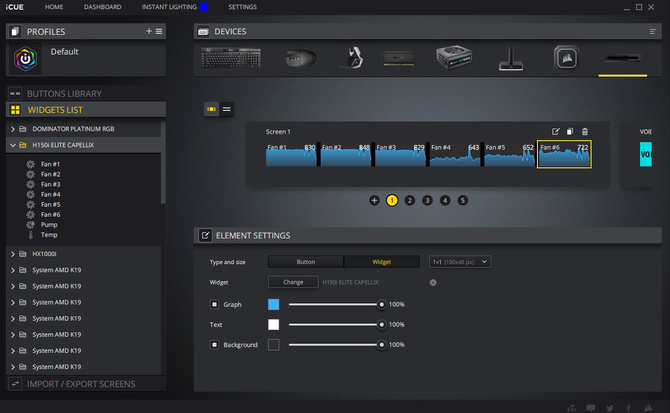Collapse the H150i ELITE CAPELLIX folder

[x=13, y=145]
